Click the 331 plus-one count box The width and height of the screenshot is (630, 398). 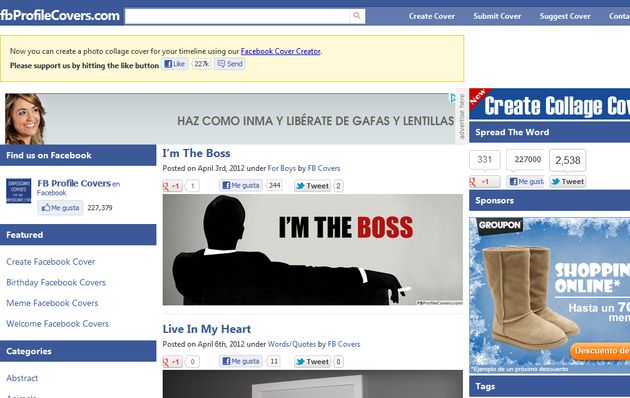[x=485, y=160]
